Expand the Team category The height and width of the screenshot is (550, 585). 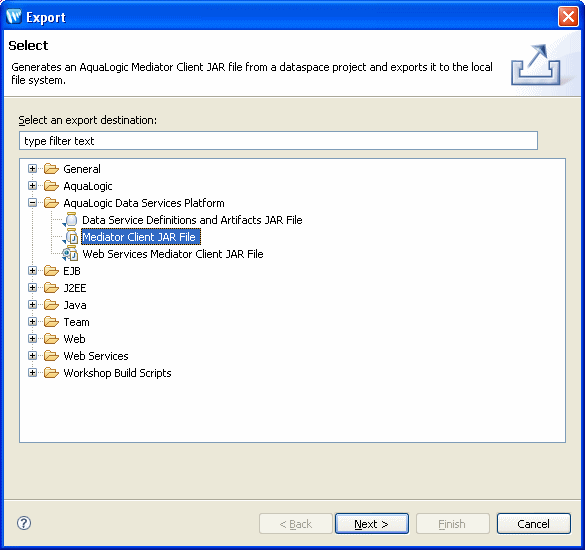point(32,322)
